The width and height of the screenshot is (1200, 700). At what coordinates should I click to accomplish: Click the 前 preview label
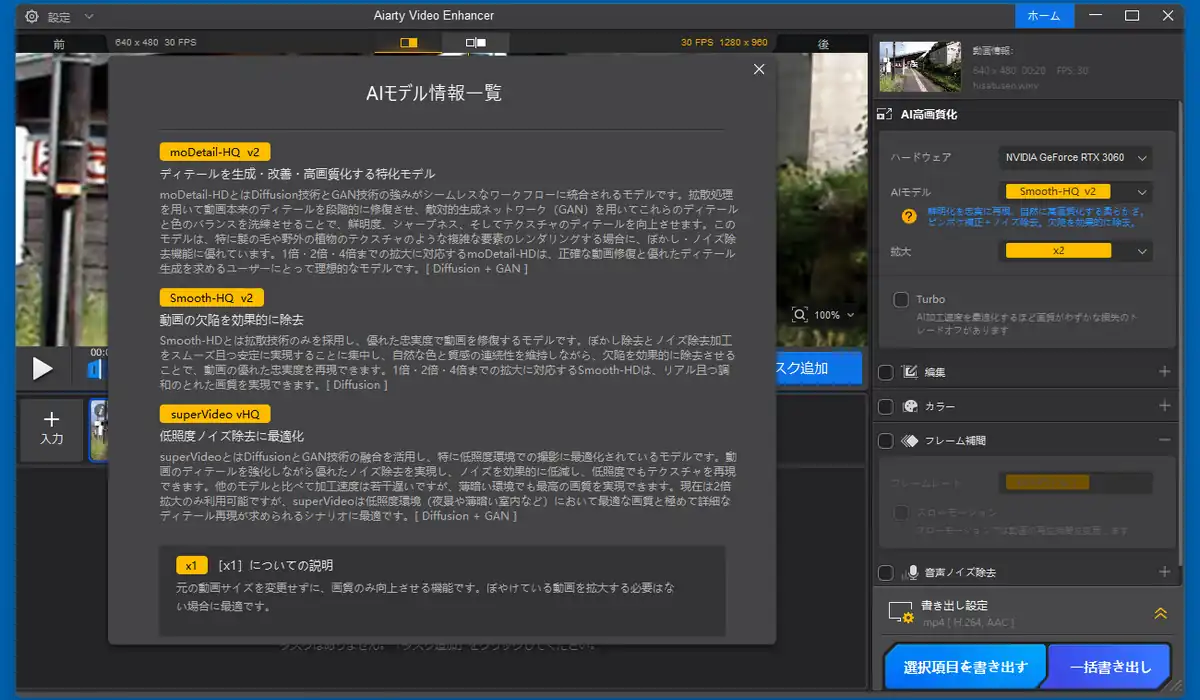click(x=59, y=44)
